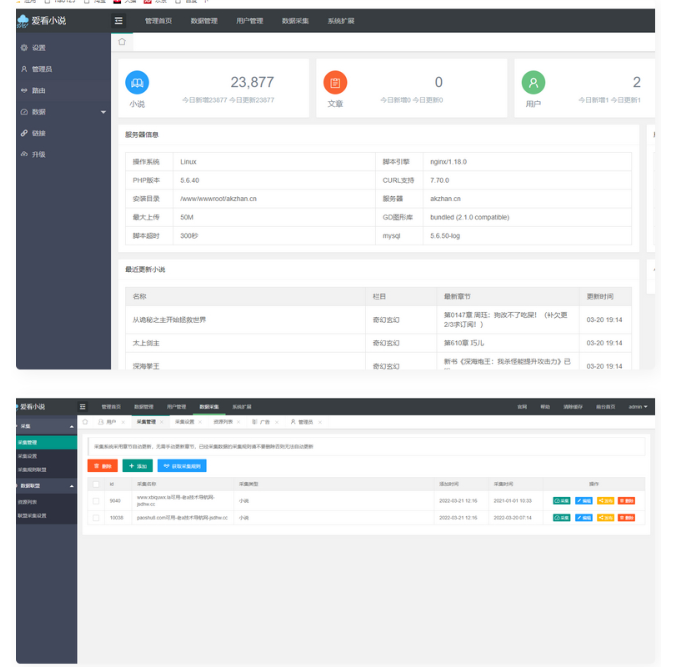This screenshot has width=691, height=669.
Task: Switch to the 采集设置 tab
Action: 185,422
